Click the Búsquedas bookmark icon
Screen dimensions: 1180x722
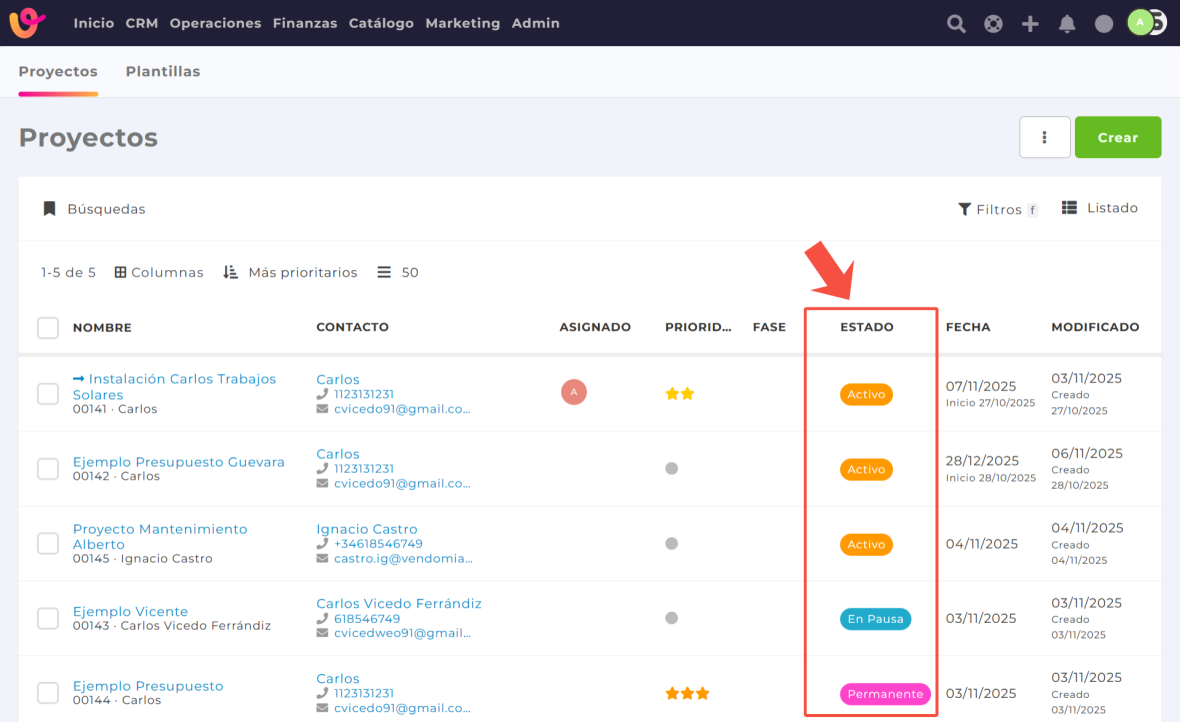click(x=49, y=209)
